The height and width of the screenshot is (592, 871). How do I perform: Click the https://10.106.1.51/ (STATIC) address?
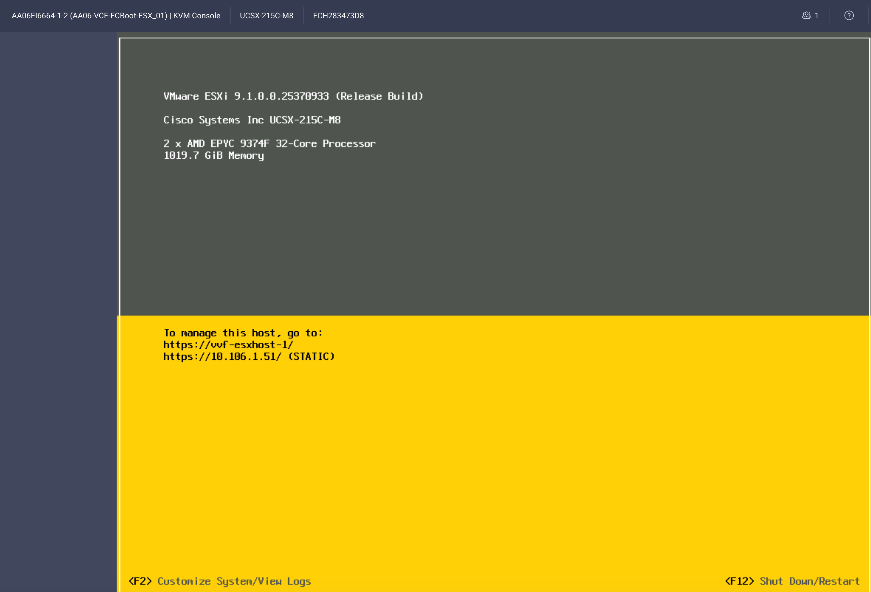(x=249, y=357)
